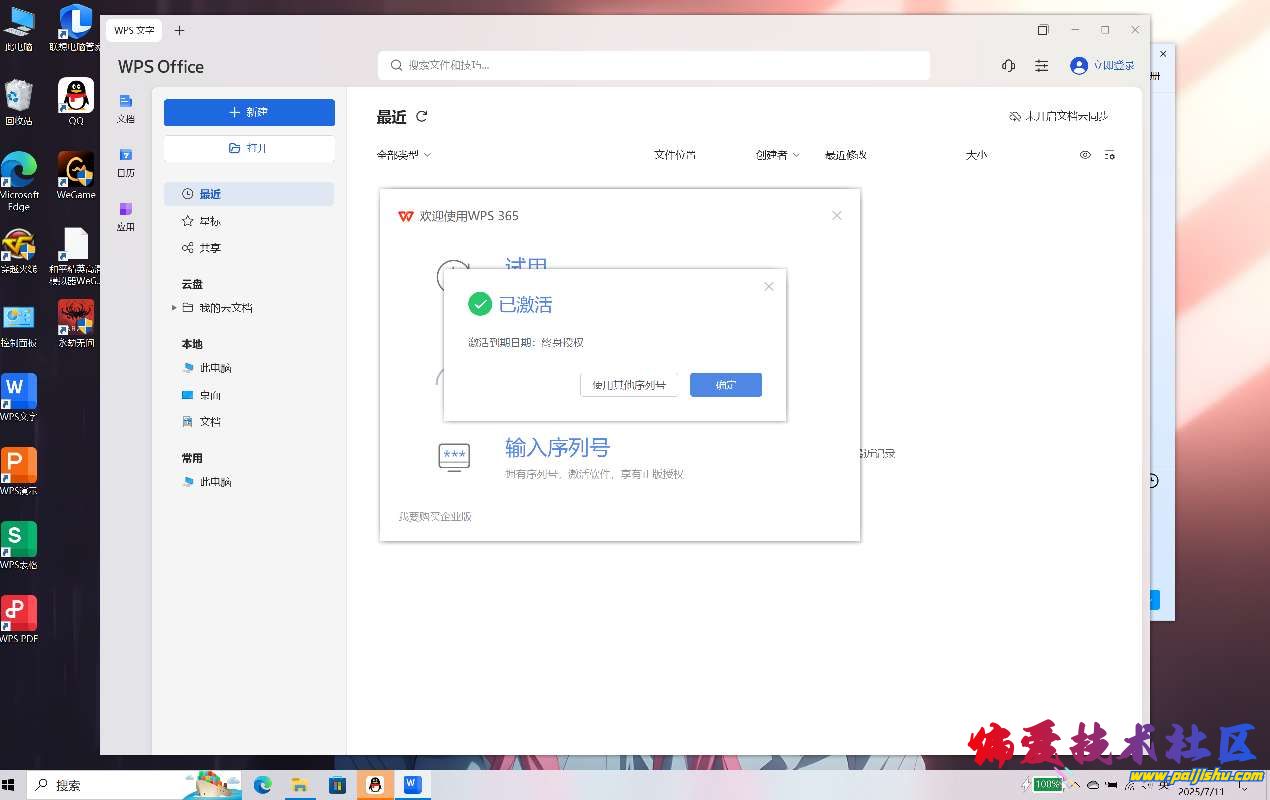
Task: Click the QQ icon in the taskbar
Action: point(375,785)
